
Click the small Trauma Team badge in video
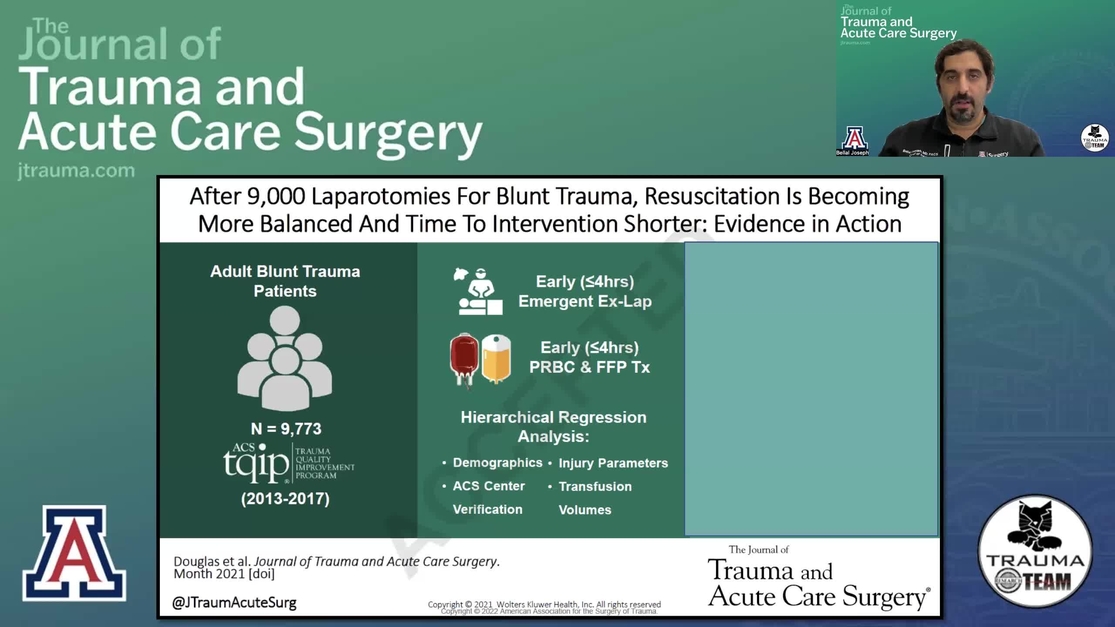click(x=1095, y=138)
